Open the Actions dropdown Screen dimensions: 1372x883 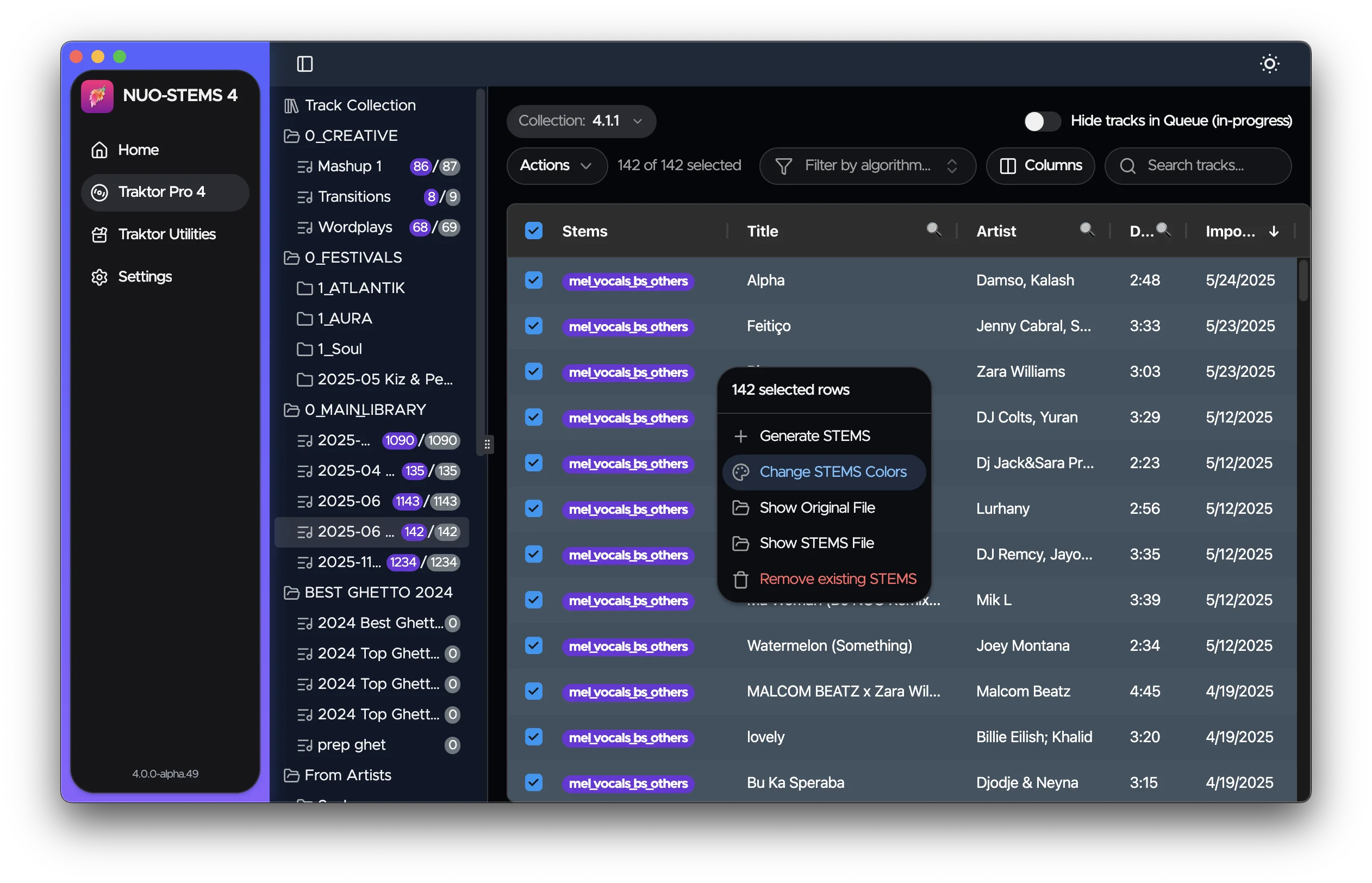(x=556, y=166)
